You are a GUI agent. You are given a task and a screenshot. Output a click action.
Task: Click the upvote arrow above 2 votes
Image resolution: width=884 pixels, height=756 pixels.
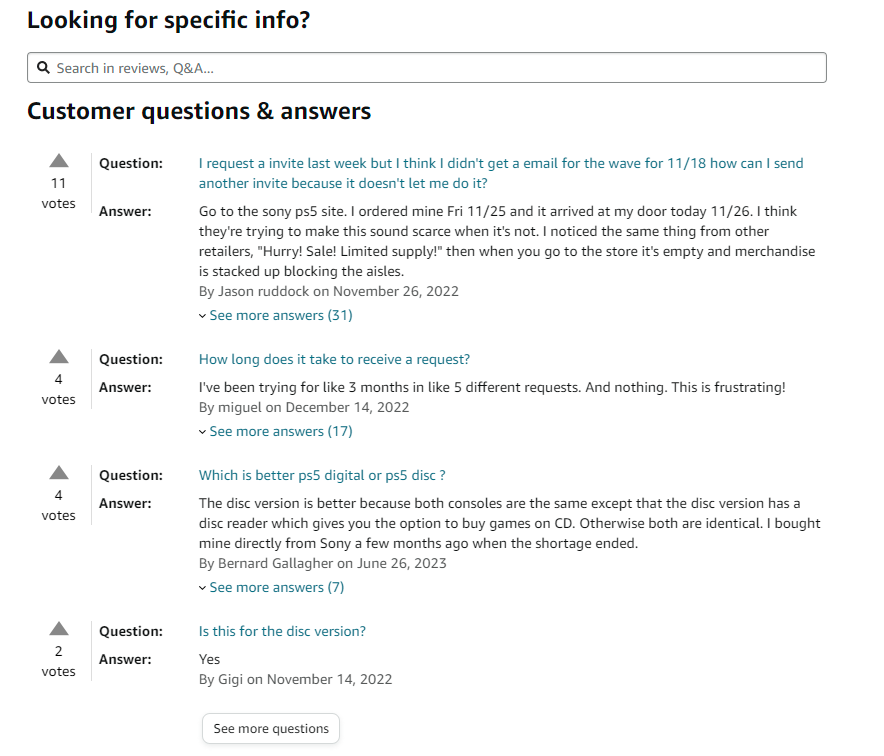coord(58,626)
